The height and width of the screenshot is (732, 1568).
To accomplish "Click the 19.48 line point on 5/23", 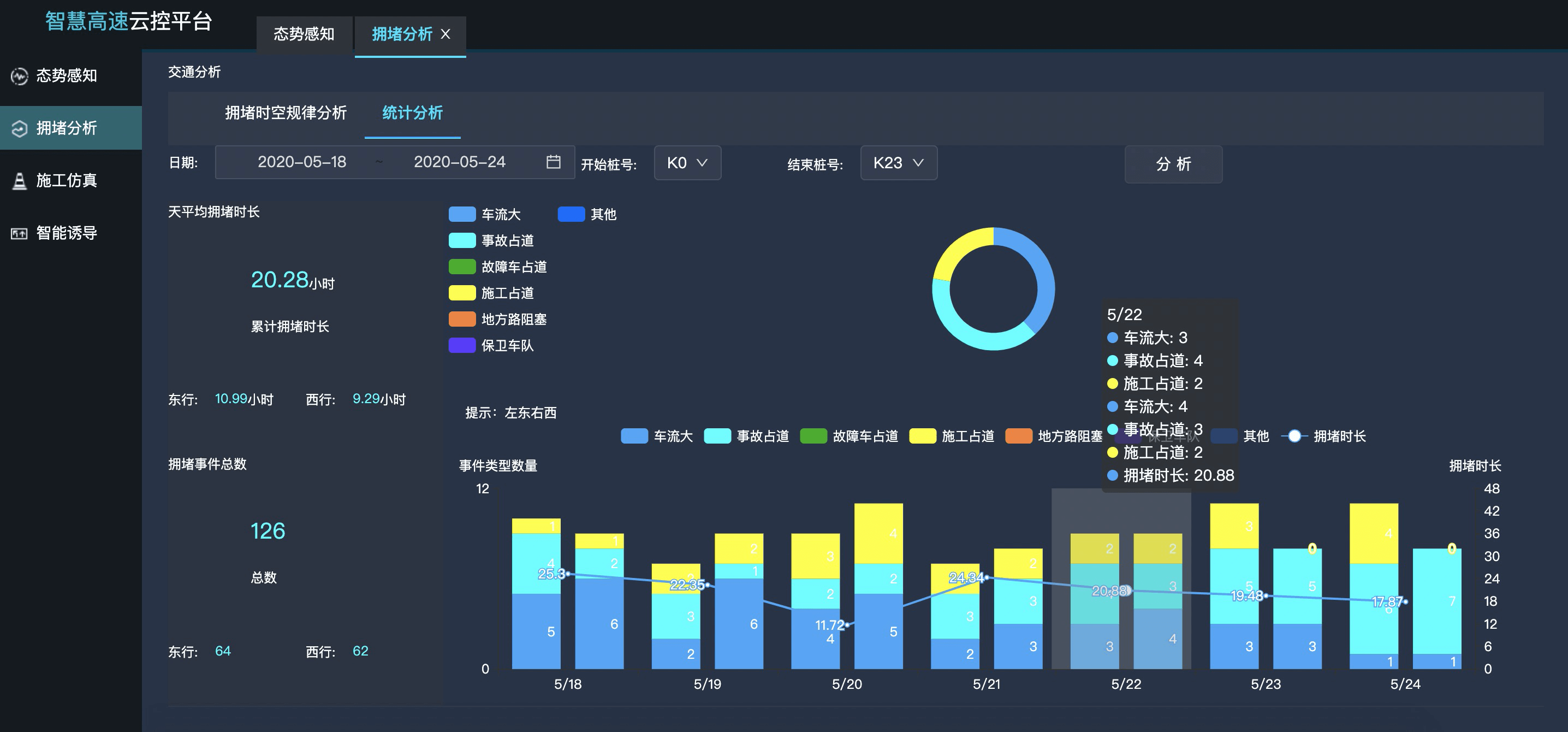I will 1267,595.
